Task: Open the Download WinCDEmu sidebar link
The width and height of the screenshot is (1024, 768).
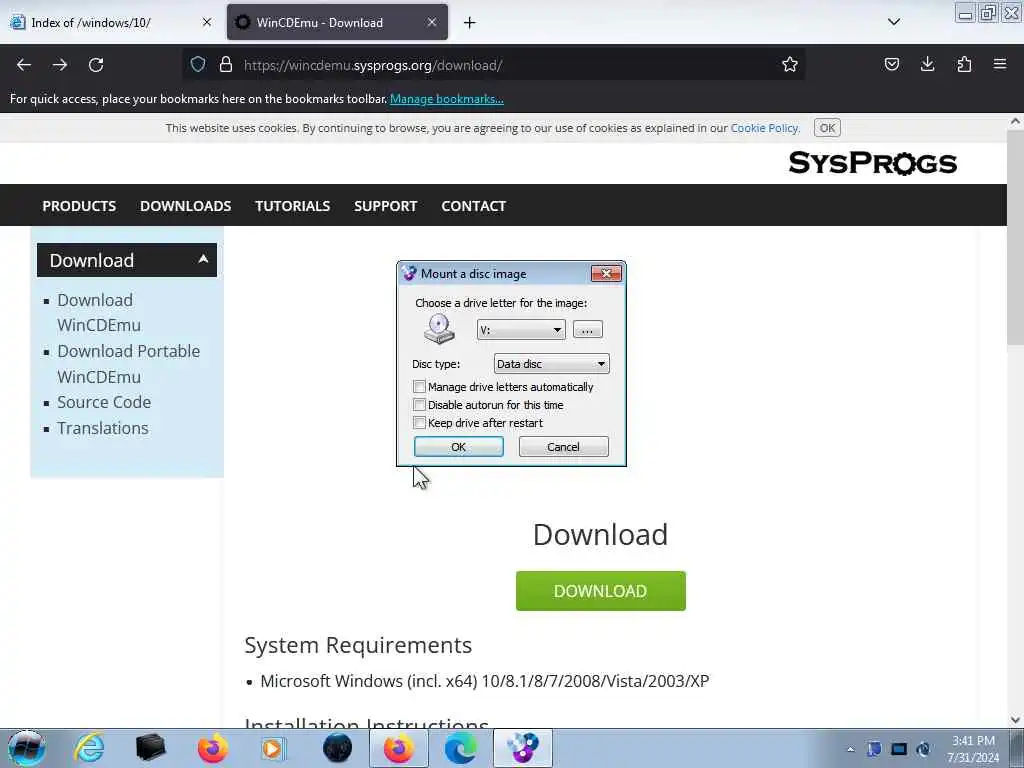Action: [x=99, y=312]
